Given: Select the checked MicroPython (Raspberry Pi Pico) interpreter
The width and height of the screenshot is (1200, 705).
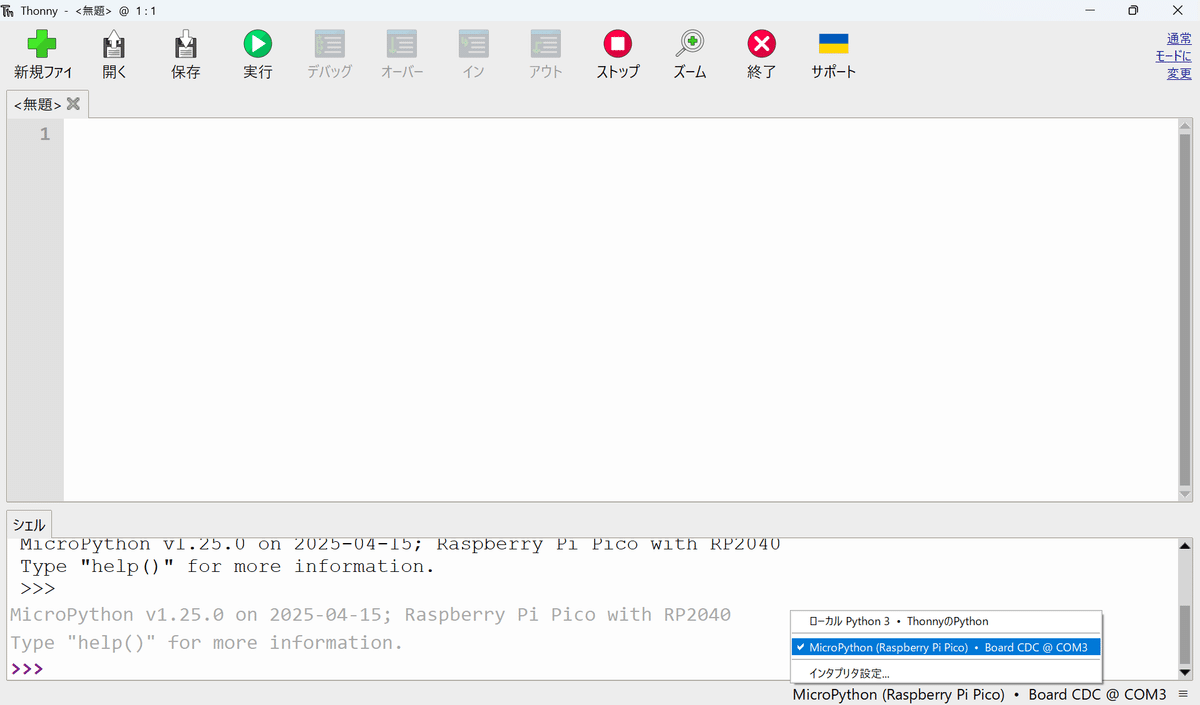Looking at the screenshot, I should 946,647.
